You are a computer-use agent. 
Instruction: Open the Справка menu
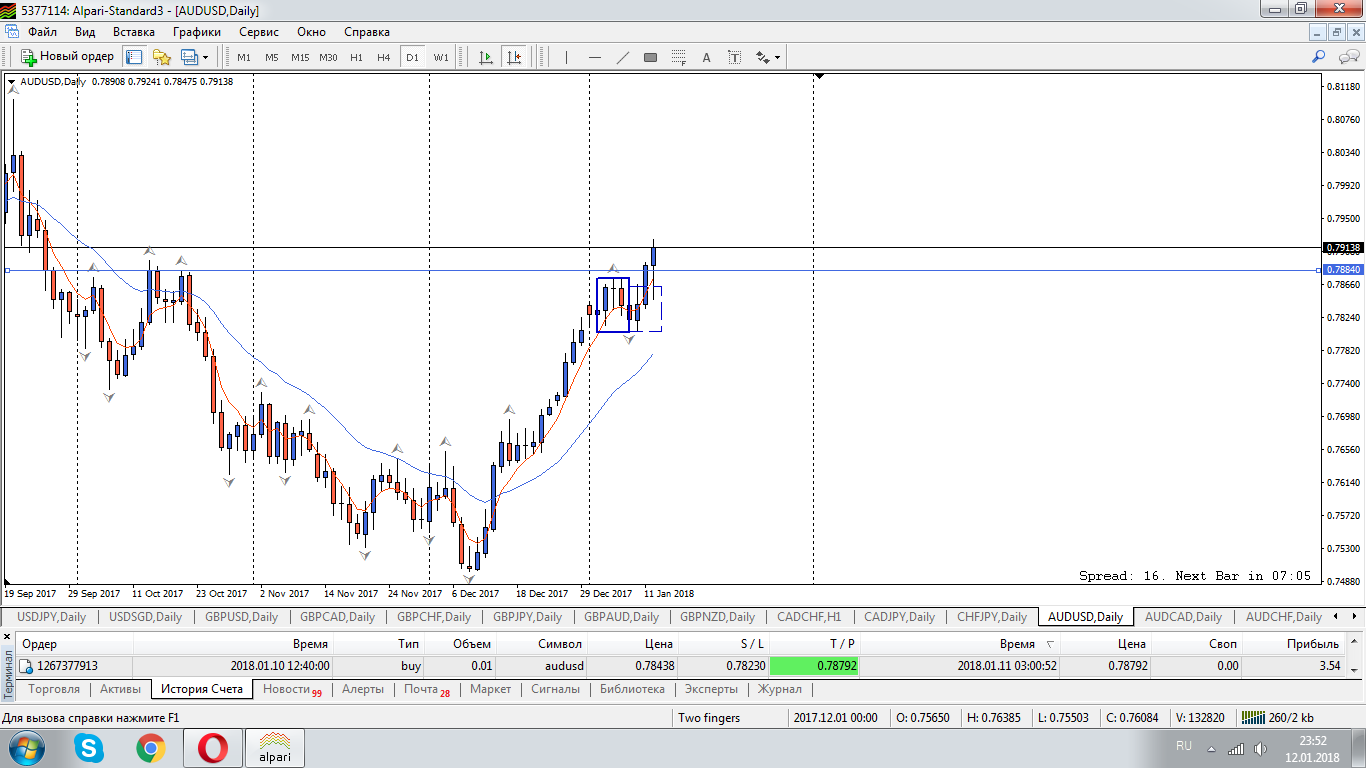[x=367, y=32]
